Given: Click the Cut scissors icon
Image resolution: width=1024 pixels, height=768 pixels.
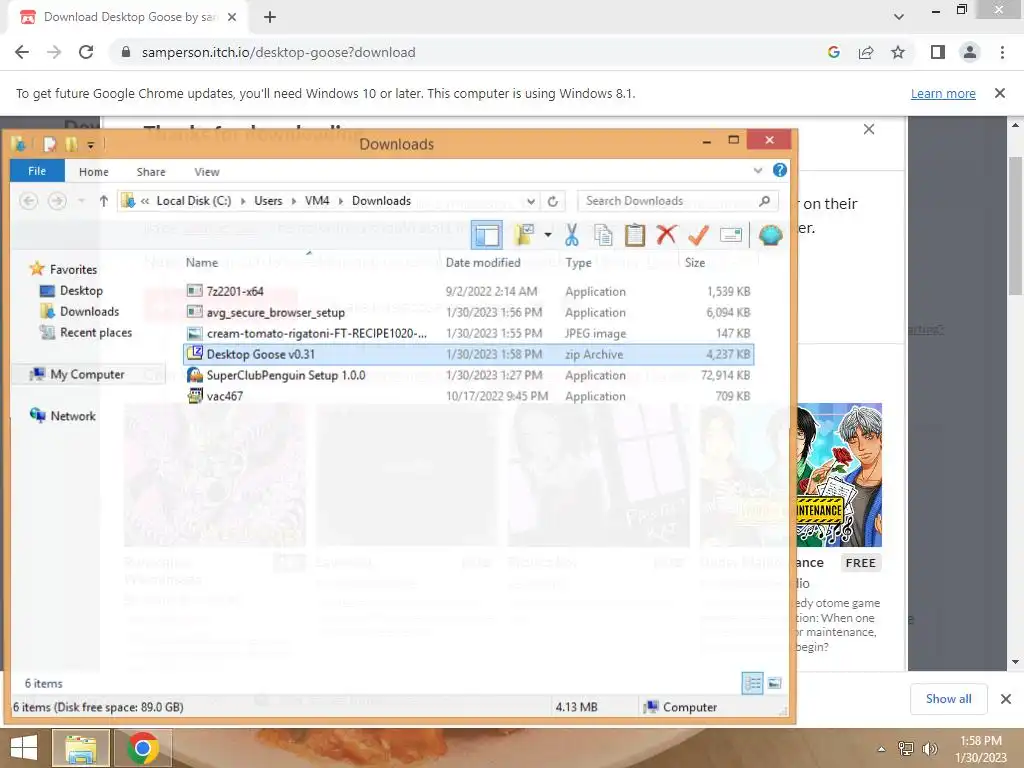Looking at the screenshot, I should coord(572,235).
